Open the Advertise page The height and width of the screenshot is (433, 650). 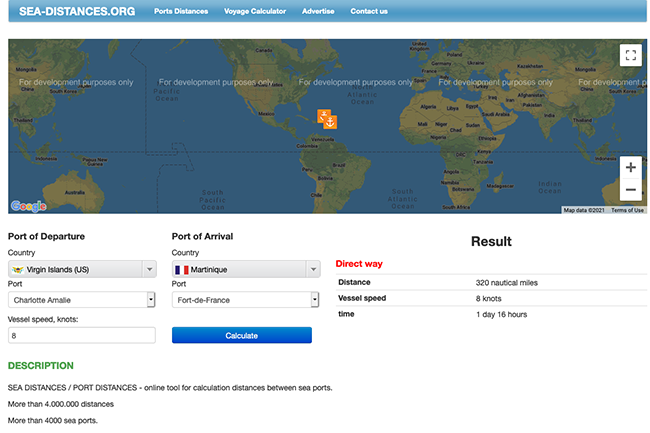click(x=318, y=11)
